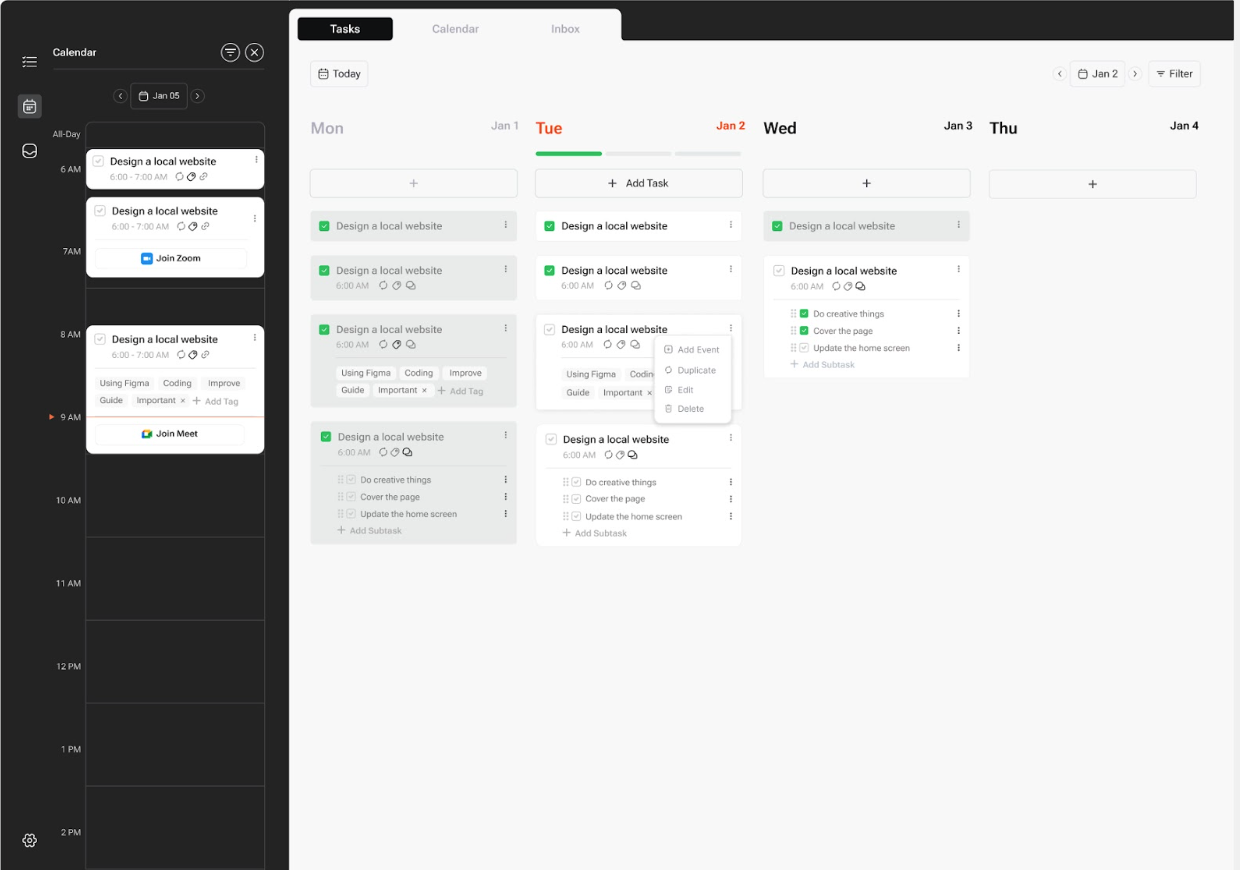Open options for Wednesday's Do creative things subtask
The height and width of the screenshot is (870, 1240).
point(958,314)
